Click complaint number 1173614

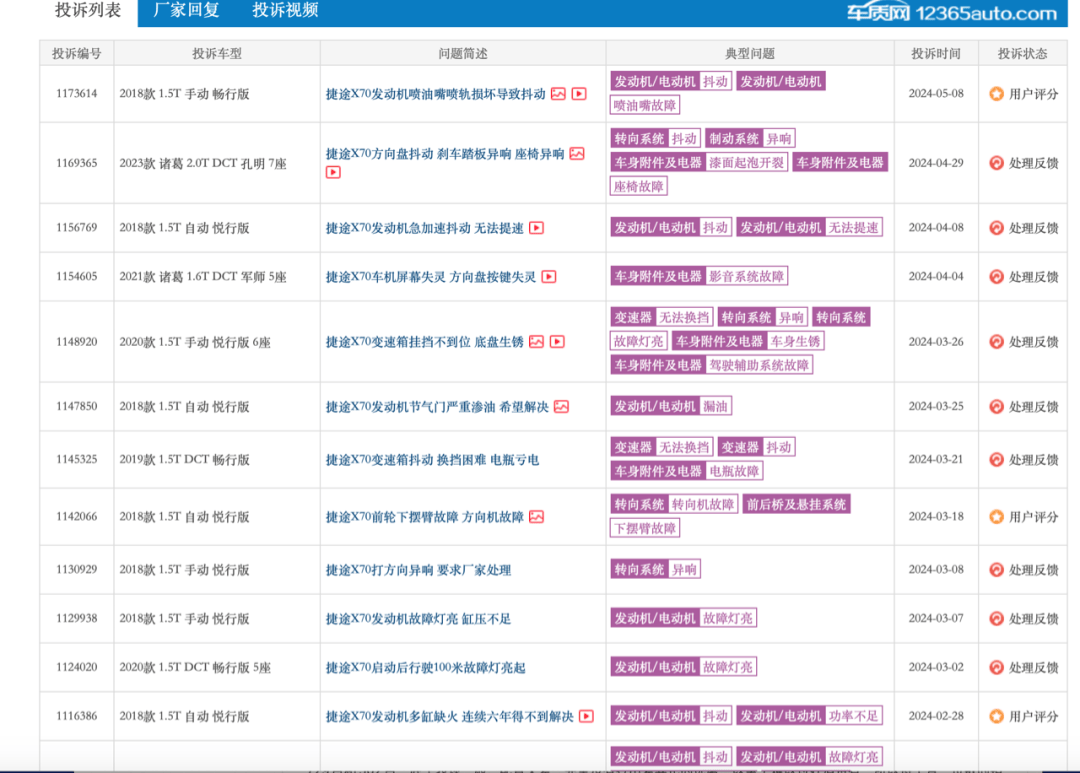pos(76,94)
